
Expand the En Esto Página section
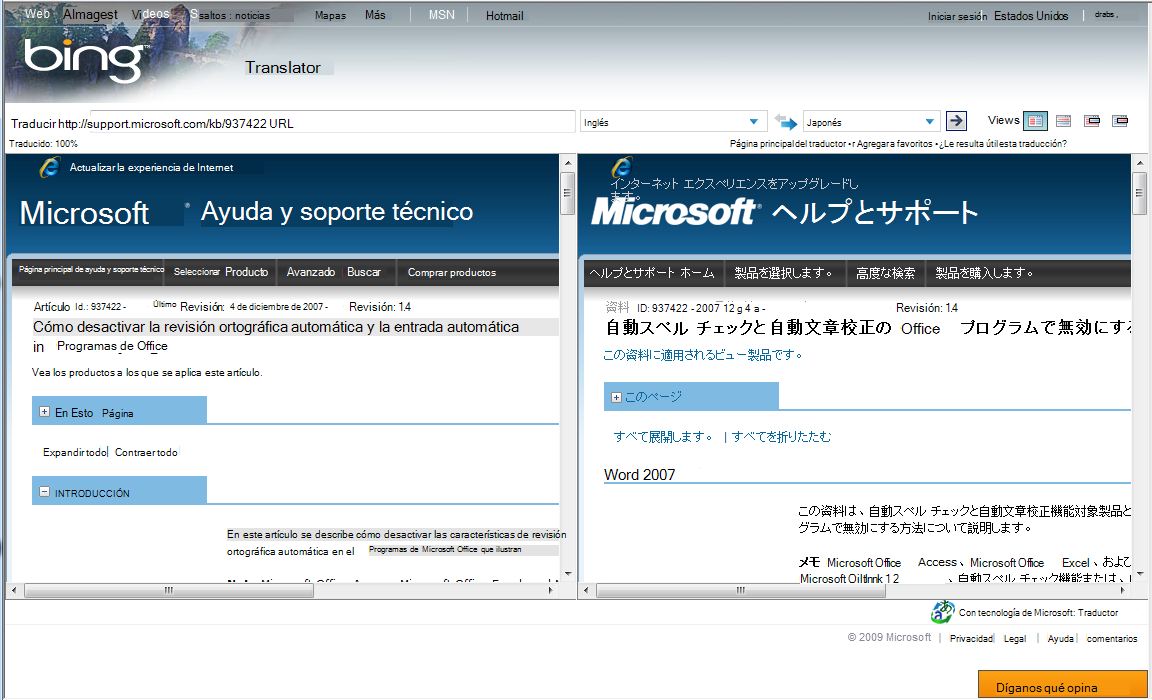click(42, 410)
